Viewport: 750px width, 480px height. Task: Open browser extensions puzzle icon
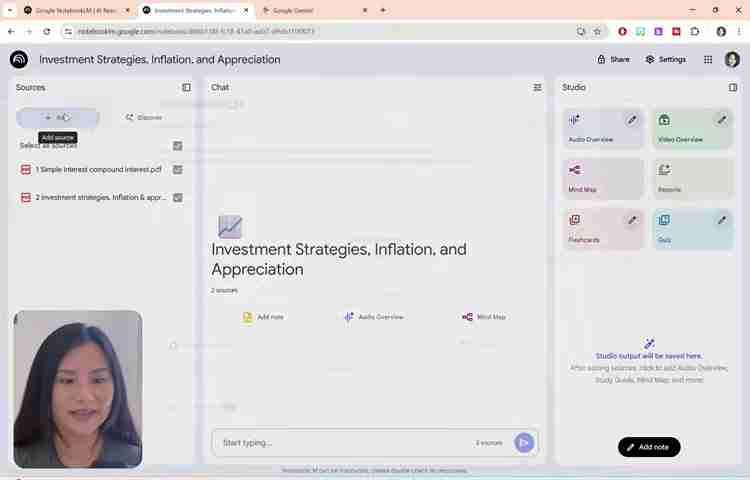(x=695, y=32)
